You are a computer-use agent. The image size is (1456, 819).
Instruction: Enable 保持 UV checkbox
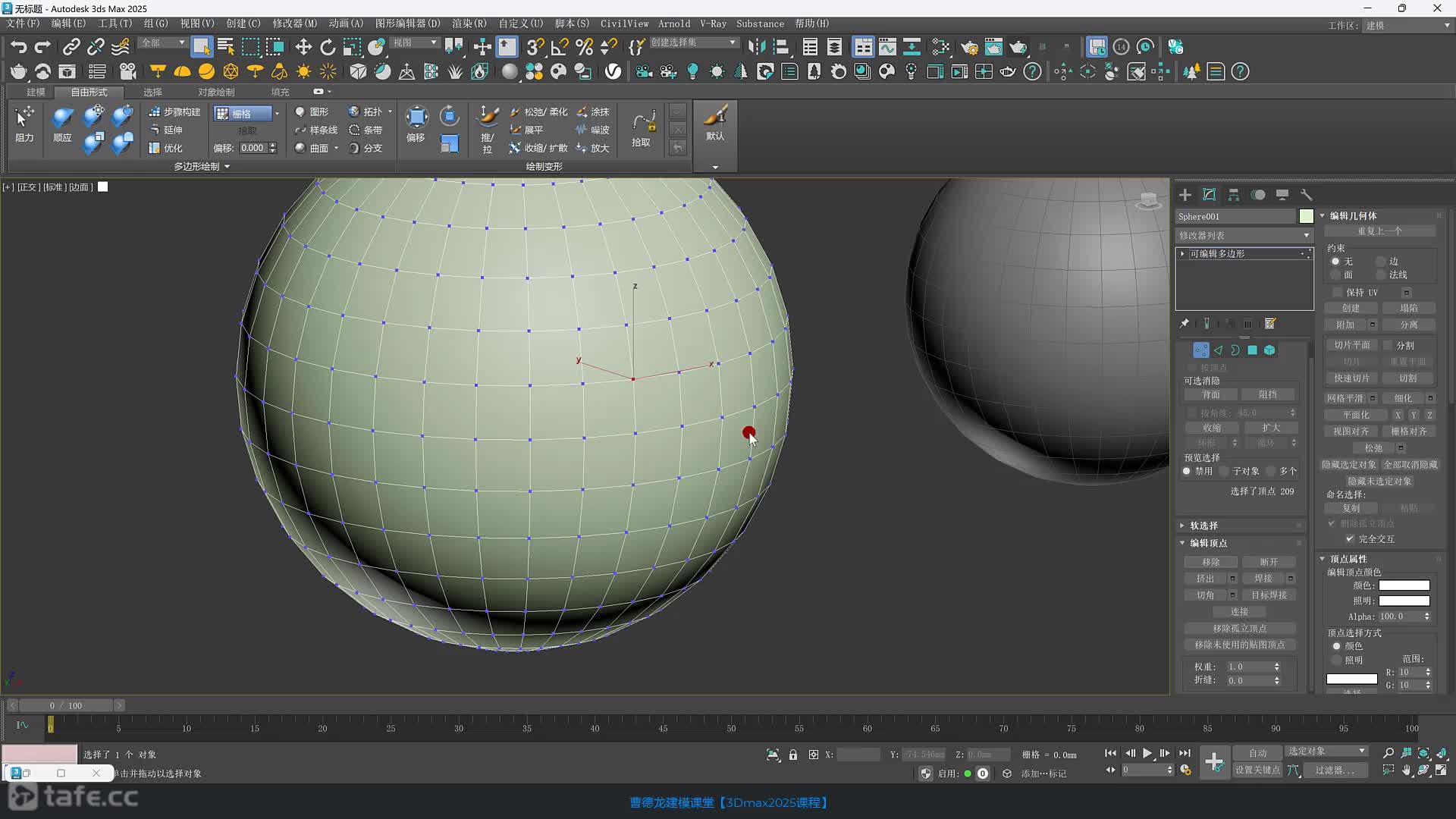pos(1338,293)
